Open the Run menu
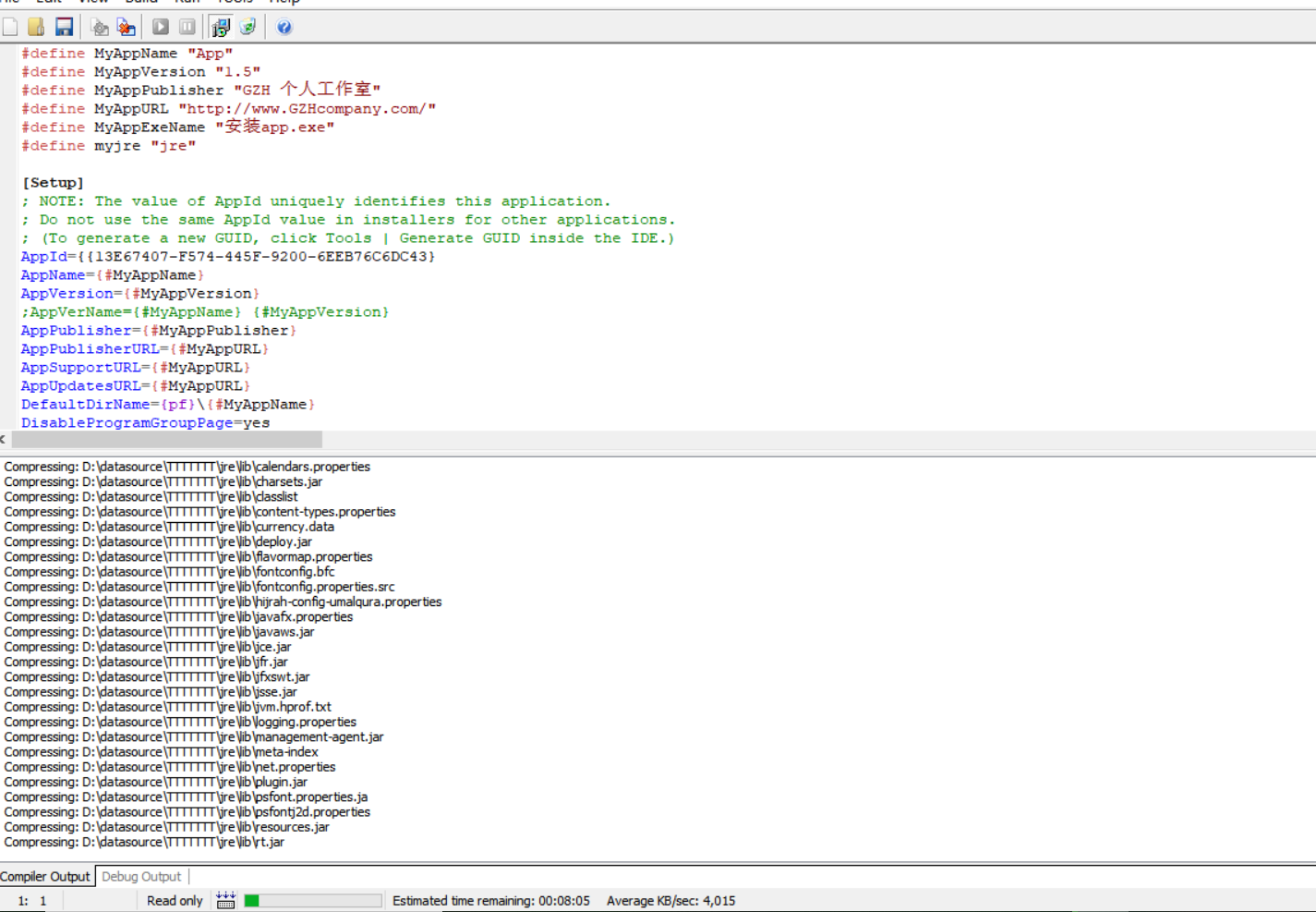Image resolution: width=1316 pixels, height=912 pixels. coord(187,2)
